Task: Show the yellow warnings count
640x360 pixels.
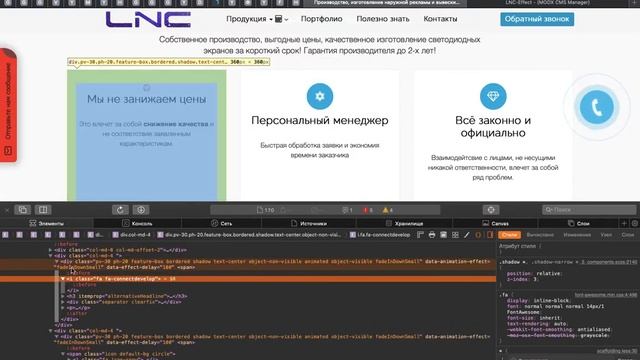Action: [388, 210]
